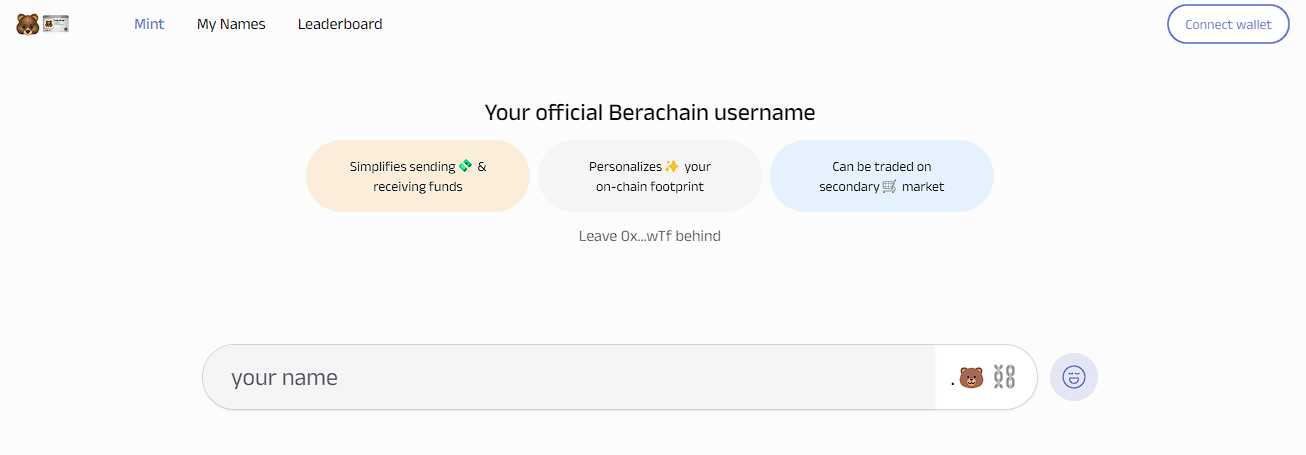Screen dimensions: 1306x455
Task: Click the chain links emoji suffix
Action: (x=1004, y=377)
